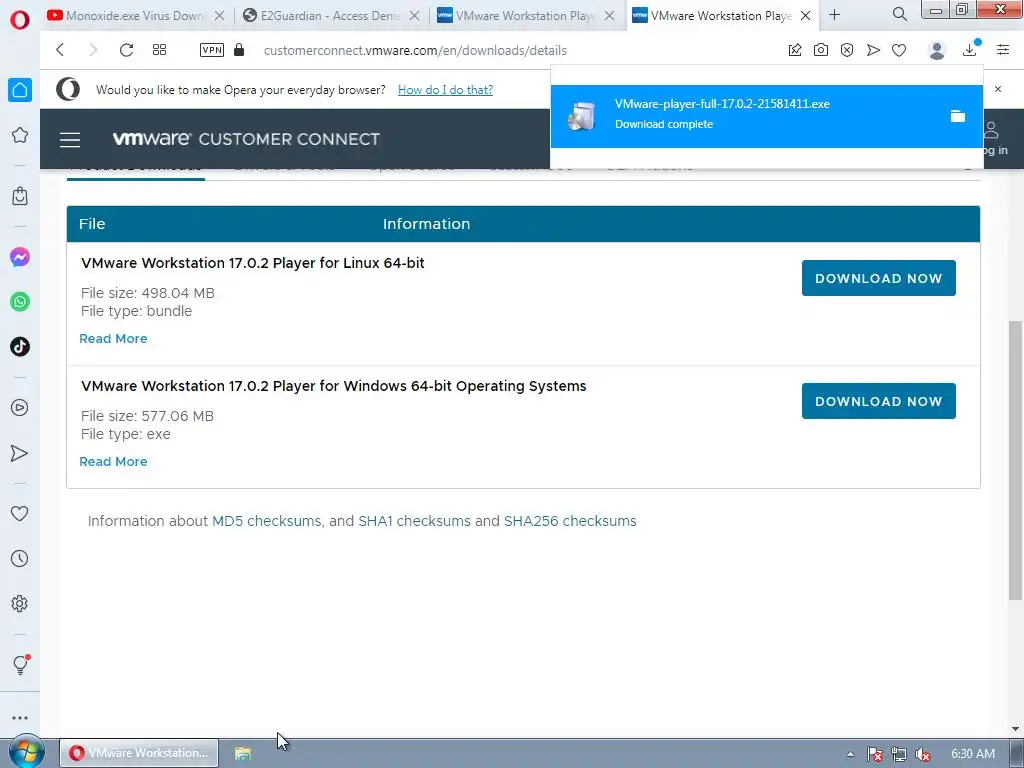Close the Monoxide.exe Virus tab
1024x768 pixels.
(219, 16)
